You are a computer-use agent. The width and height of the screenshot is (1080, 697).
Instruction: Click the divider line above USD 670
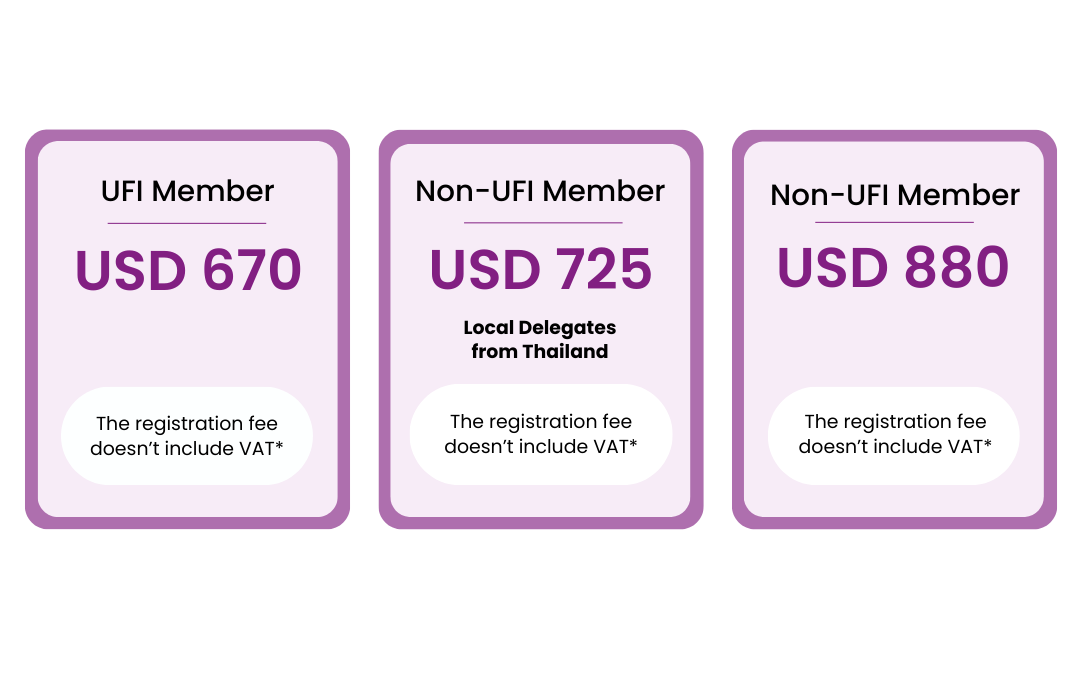[187, 223]
